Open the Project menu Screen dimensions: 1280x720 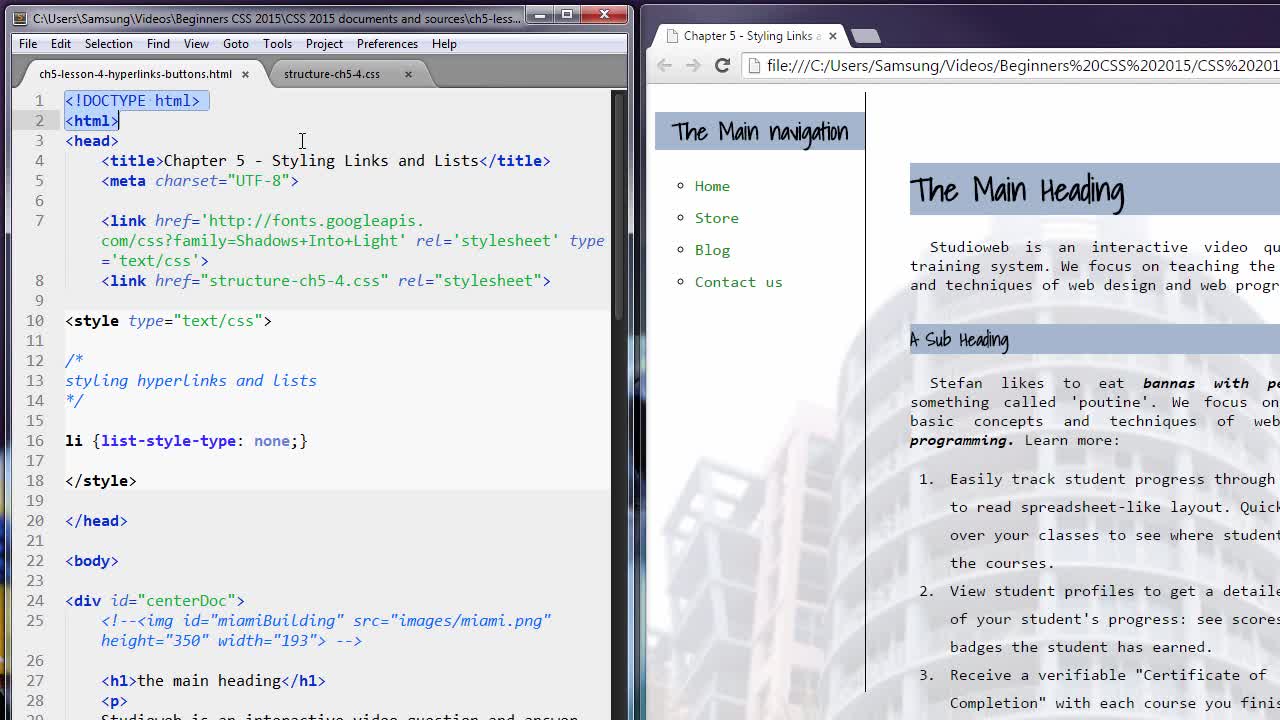pyautogui.click(x=324, y=44)
